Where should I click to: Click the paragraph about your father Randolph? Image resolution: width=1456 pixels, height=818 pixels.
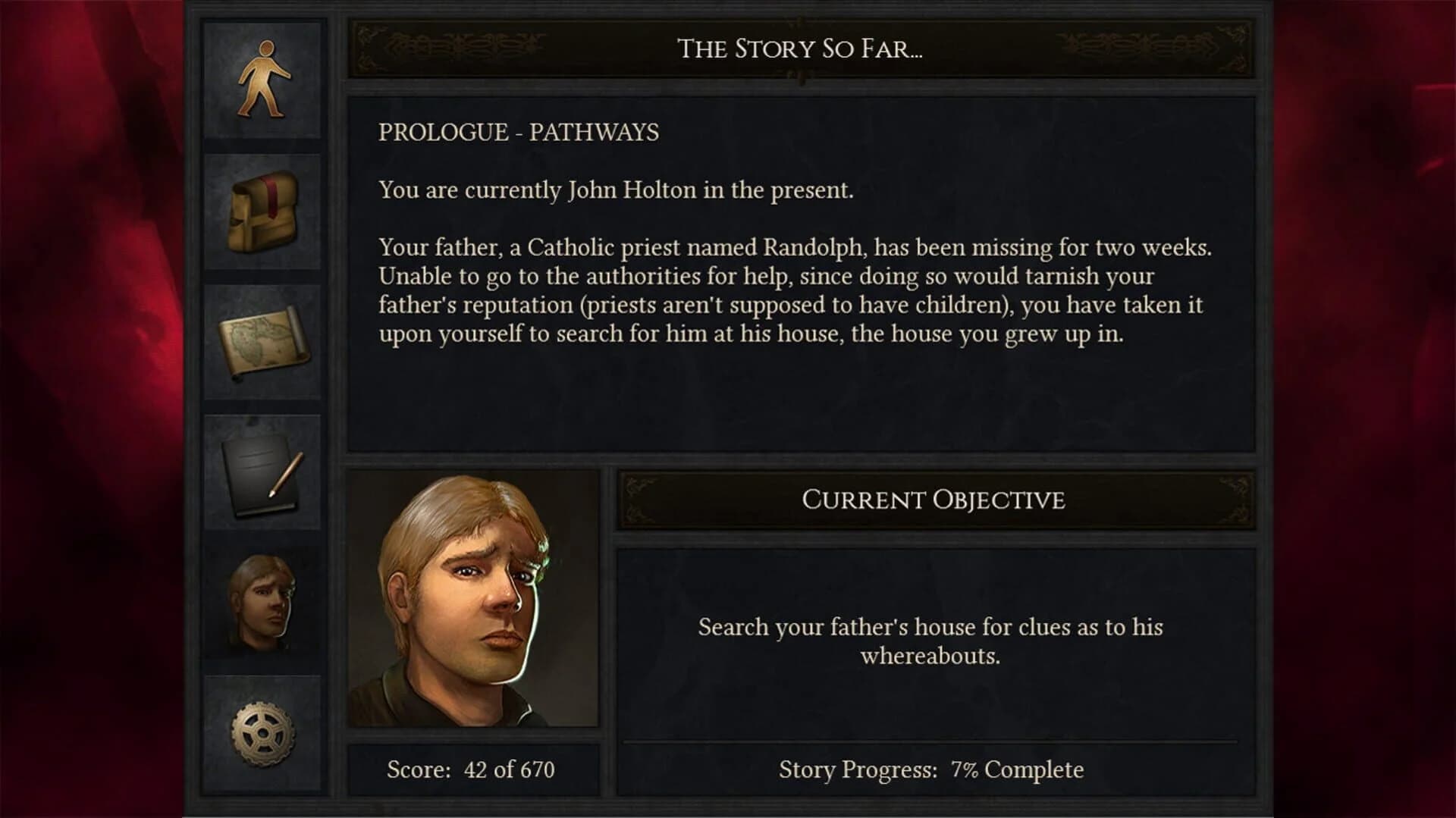coord(795,290)
